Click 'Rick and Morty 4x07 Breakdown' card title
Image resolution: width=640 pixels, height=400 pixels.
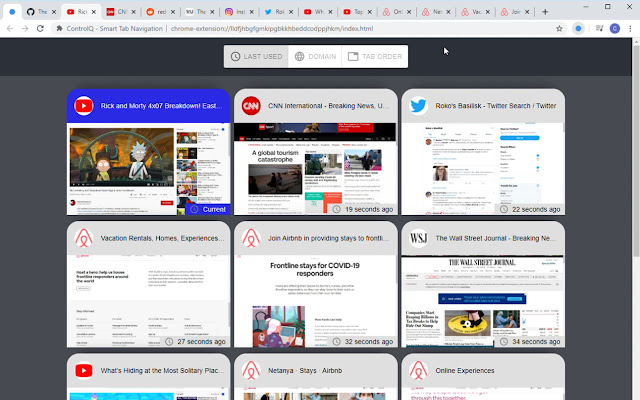click(x=161, y=106)
